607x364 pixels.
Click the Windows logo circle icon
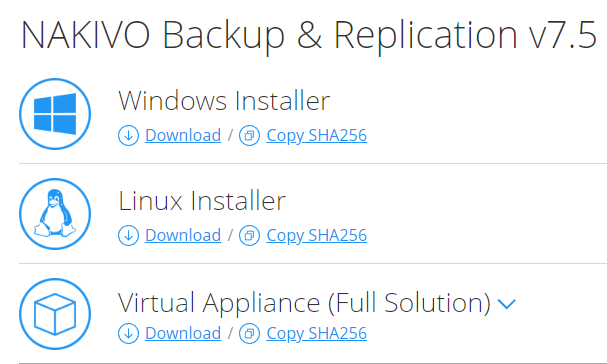point(55,114)
